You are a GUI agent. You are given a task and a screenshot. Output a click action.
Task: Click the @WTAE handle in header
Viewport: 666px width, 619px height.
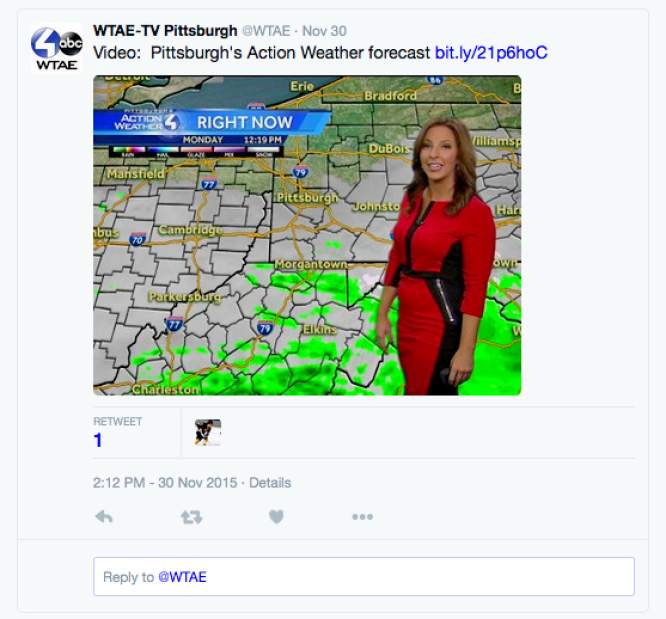(x=266, y=31)
